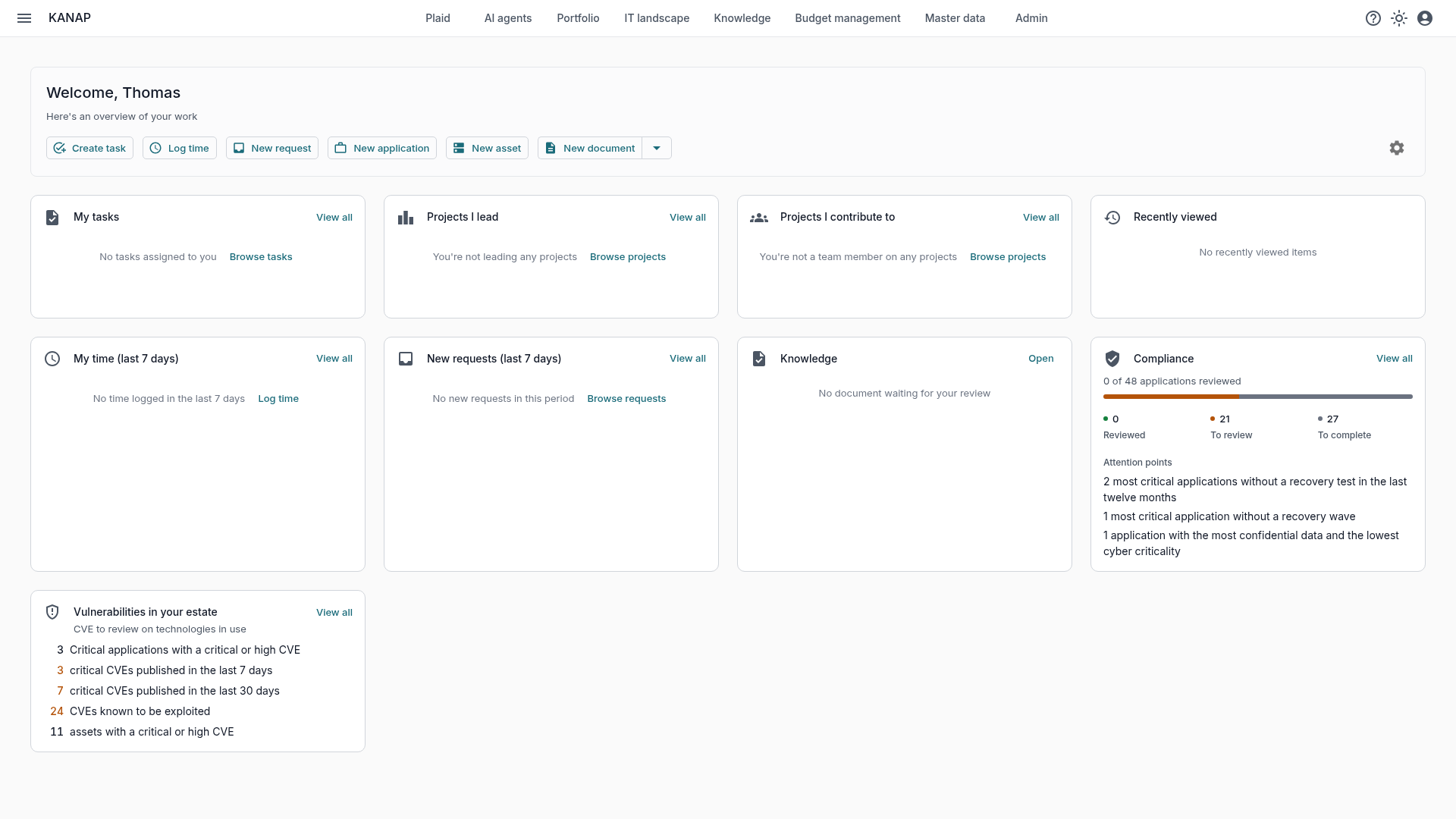Screen dimensions: 1456x819
Task: Browse projects in Projects I lead
Action: coord(628,257)
